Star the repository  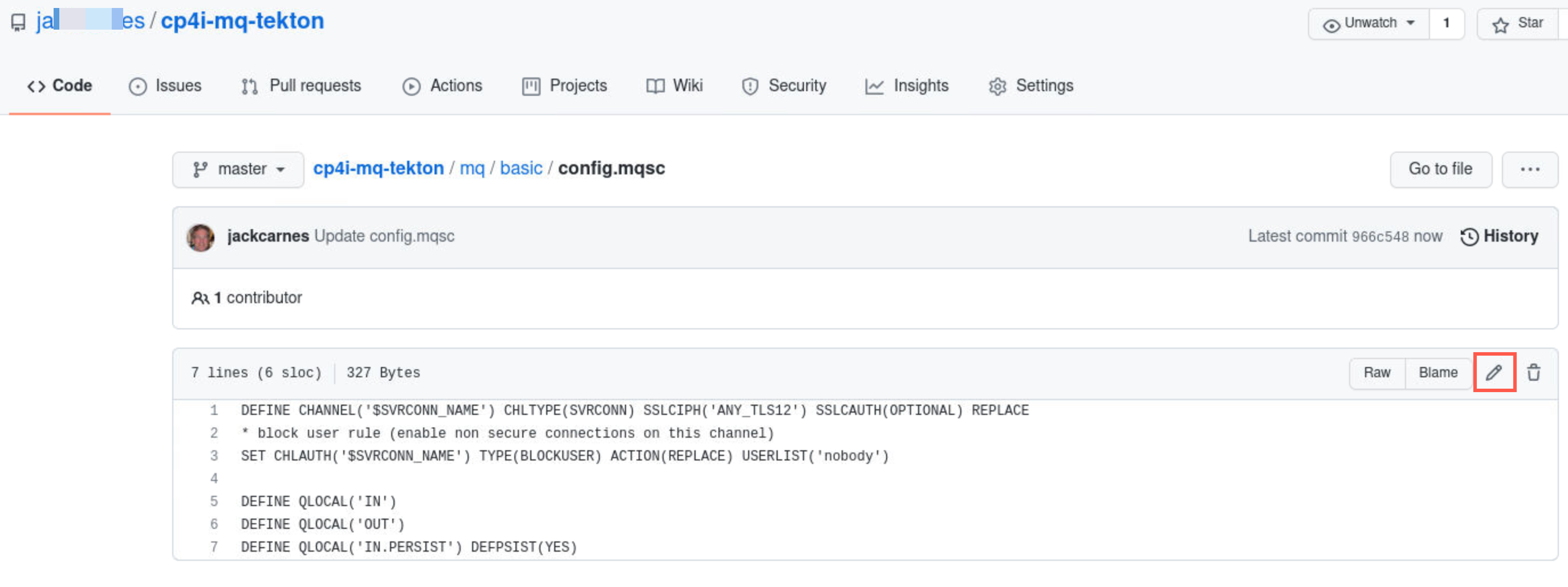[x=1517, y=24]
